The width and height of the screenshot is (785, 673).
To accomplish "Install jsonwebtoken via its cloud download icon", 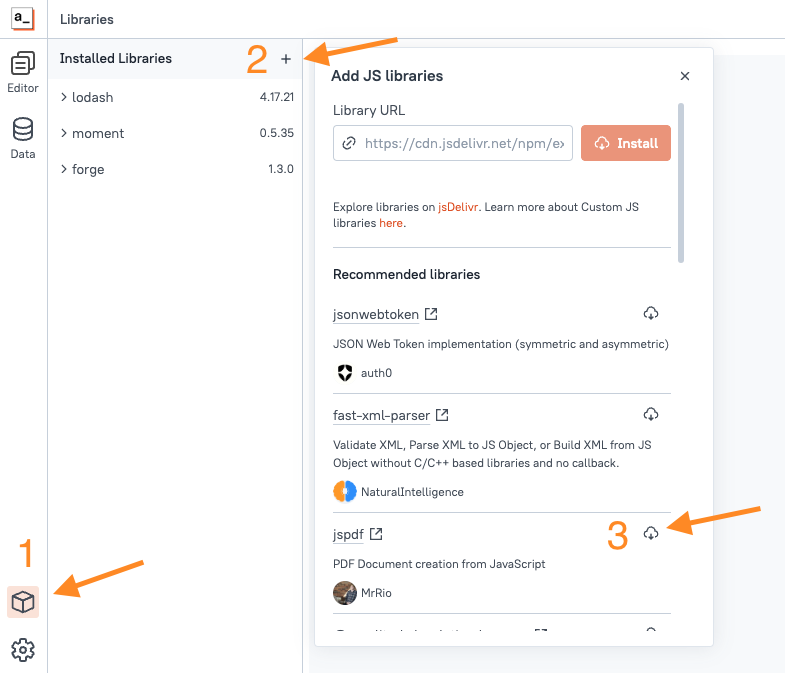I will tap(650, 313).
